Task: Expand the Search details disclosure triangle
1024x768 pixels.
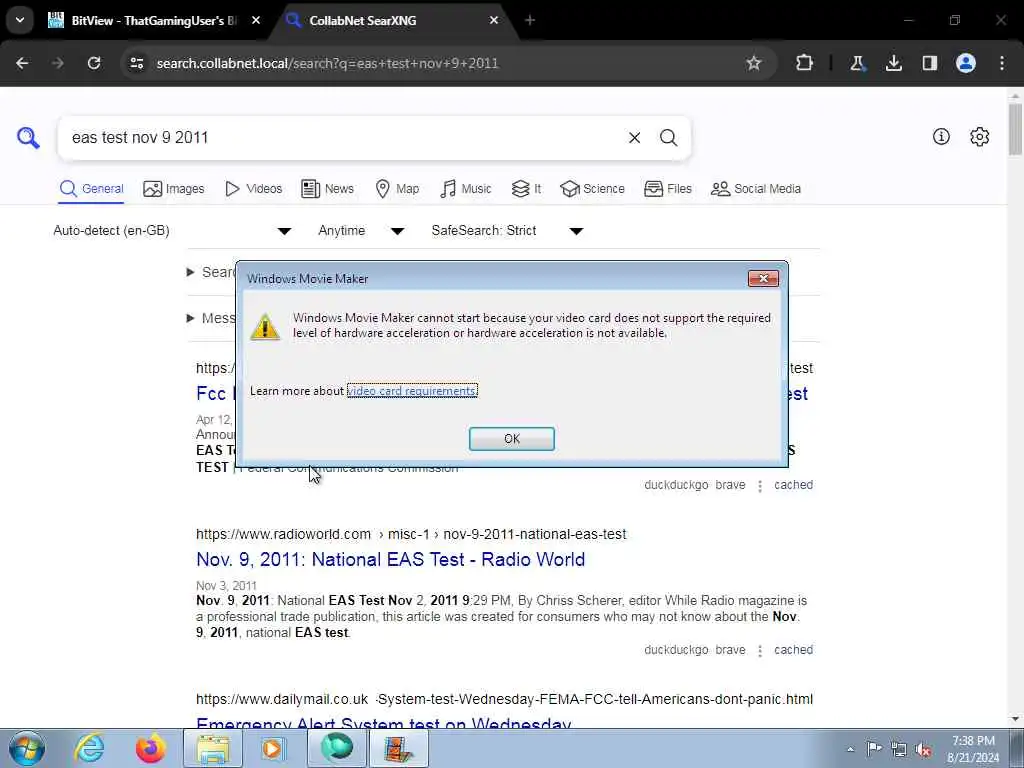Action: tap(190, 272)
